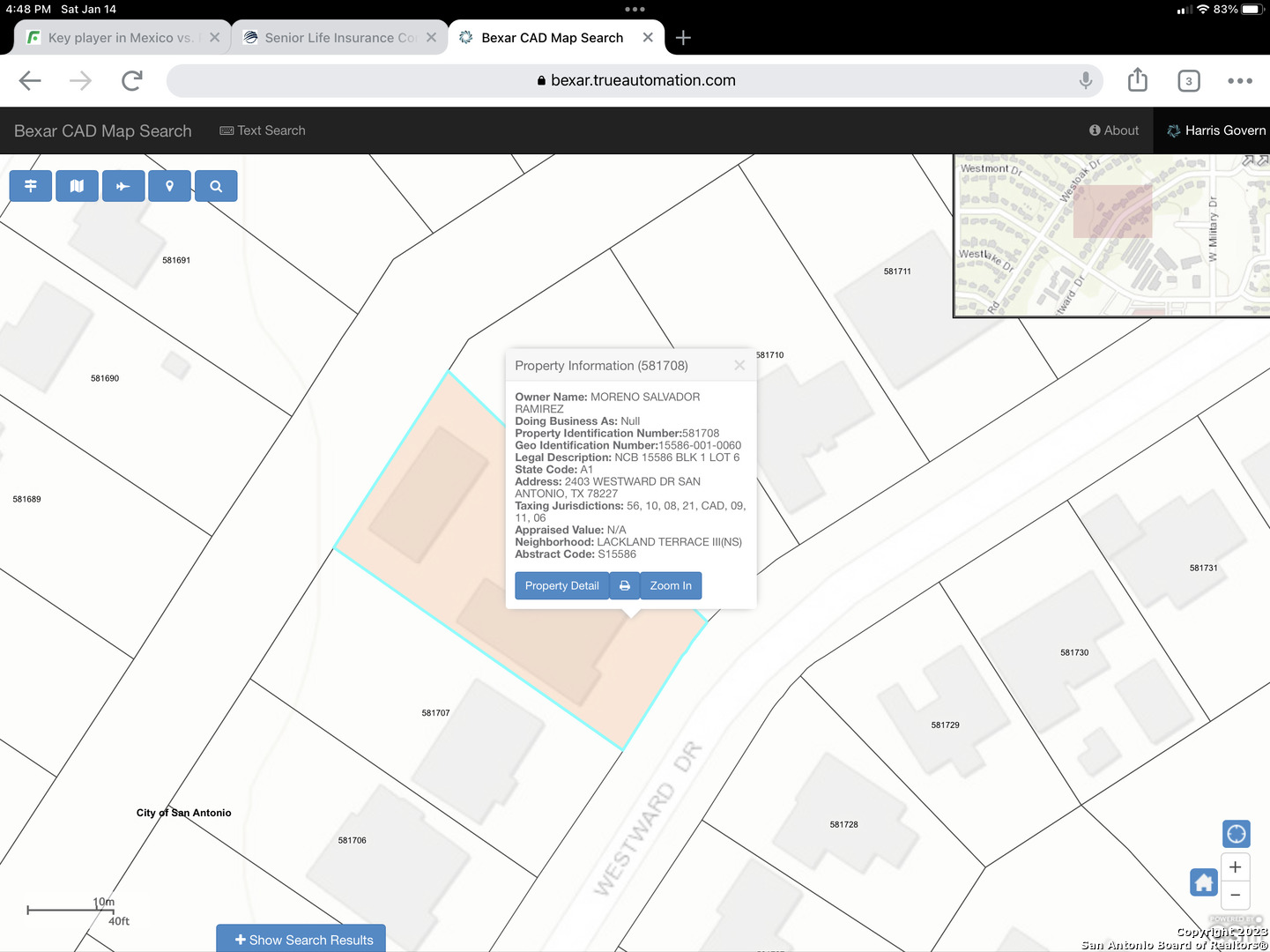Screen dimensions: 1270x952
Task: Close the Property Information popup
Action: coord(739,365)
